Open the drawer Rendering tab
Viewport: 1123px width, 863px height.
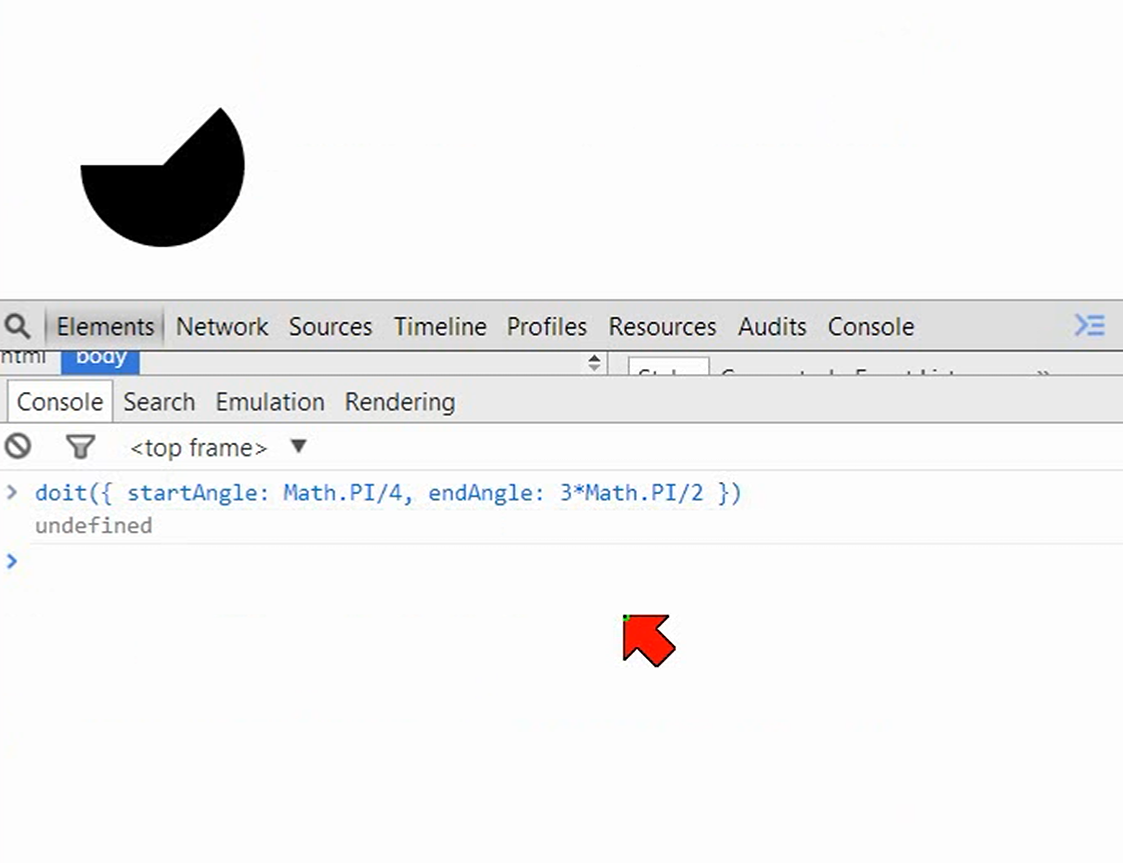tap(400, 402)
